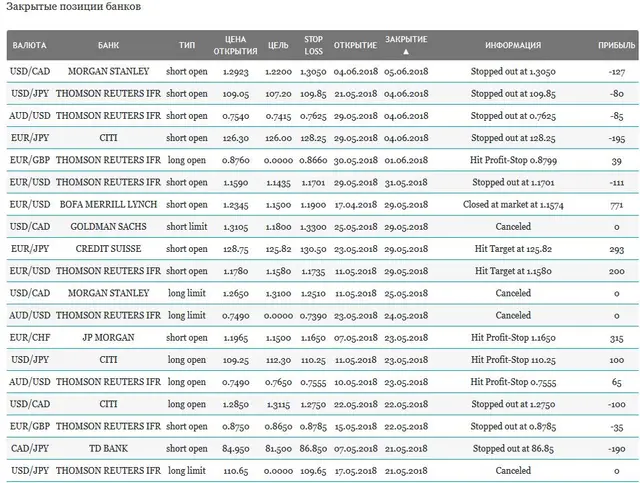Sort by ПРИБЫЛЬ column header

pos(617,45)
